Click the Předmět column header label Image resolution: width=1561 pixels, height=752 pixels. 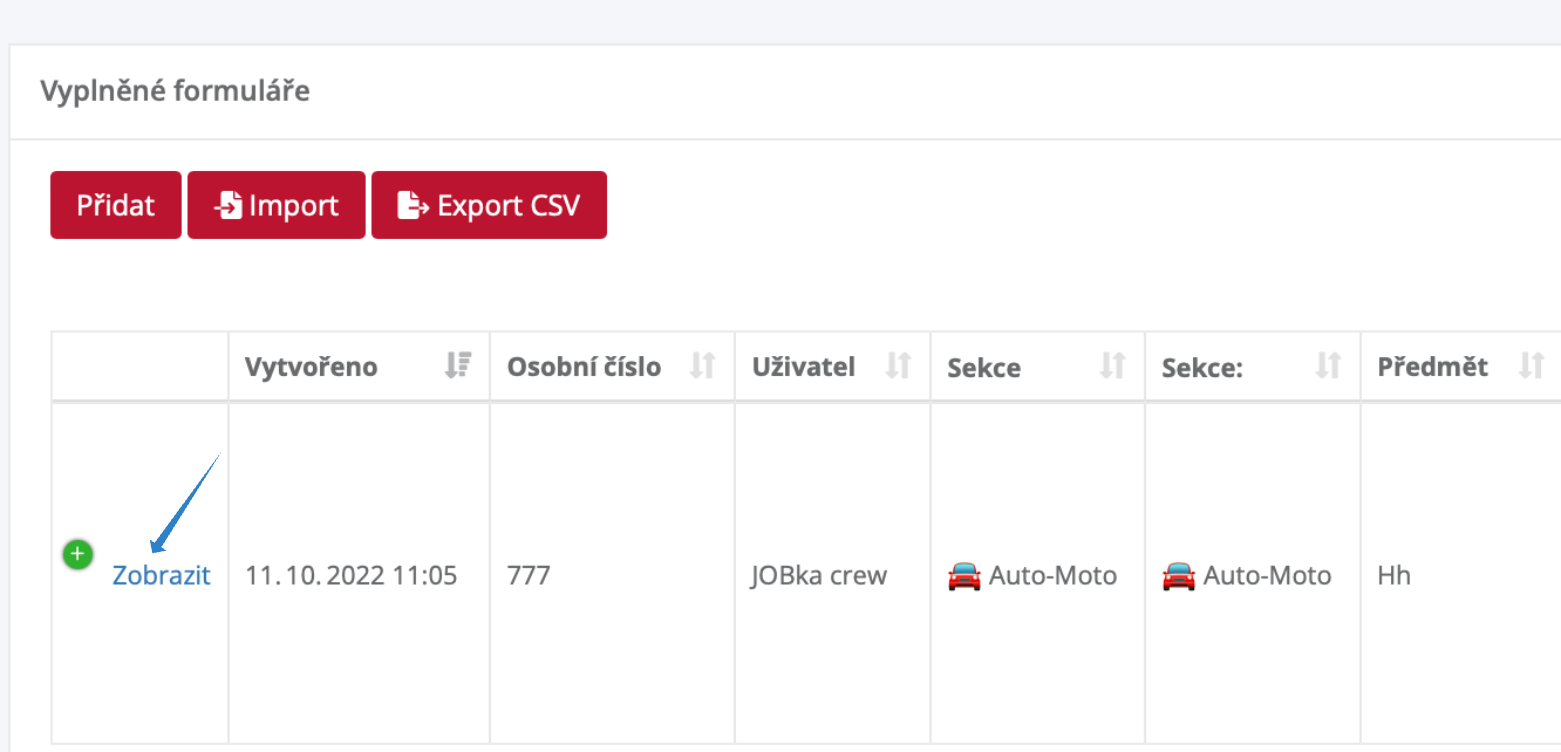(1433, 367)
